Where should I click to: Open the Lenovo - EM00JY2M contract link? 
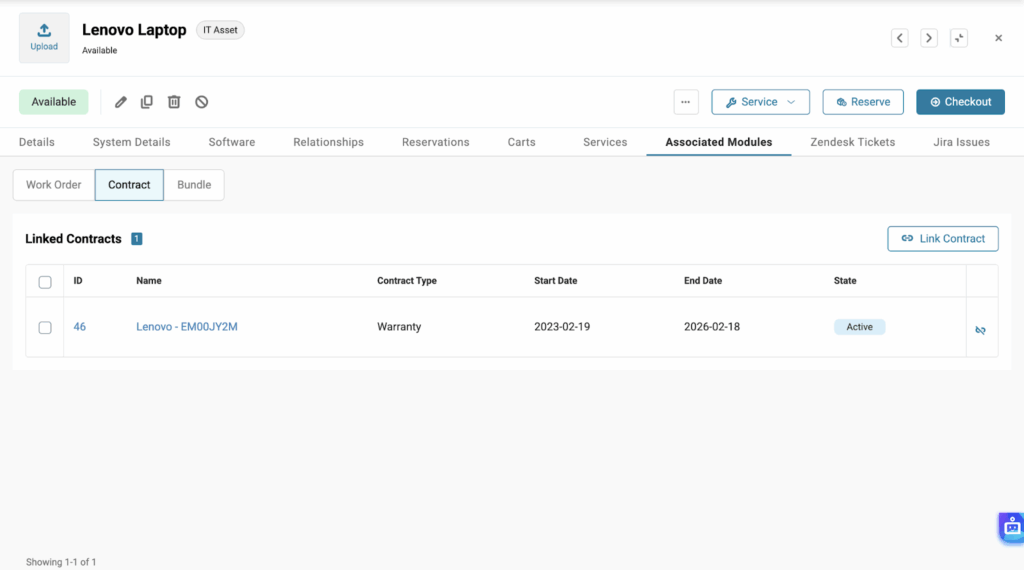187,326
